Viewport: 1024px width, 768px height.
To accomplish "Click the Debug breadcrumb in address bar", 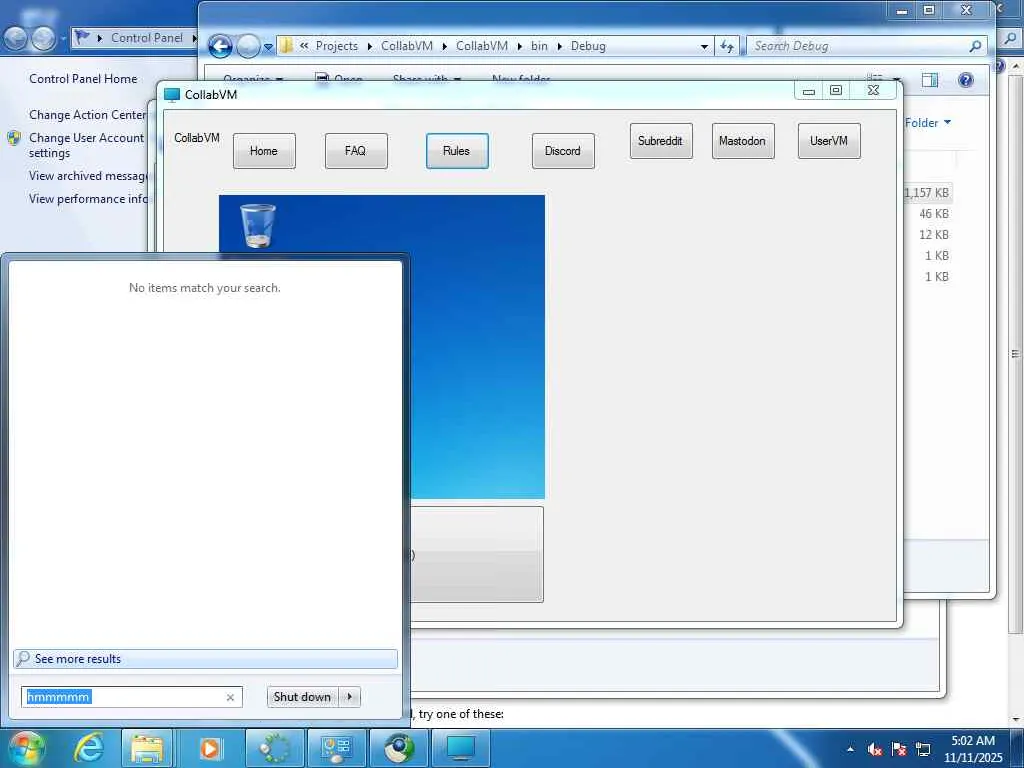I will (x=588, y=46).
